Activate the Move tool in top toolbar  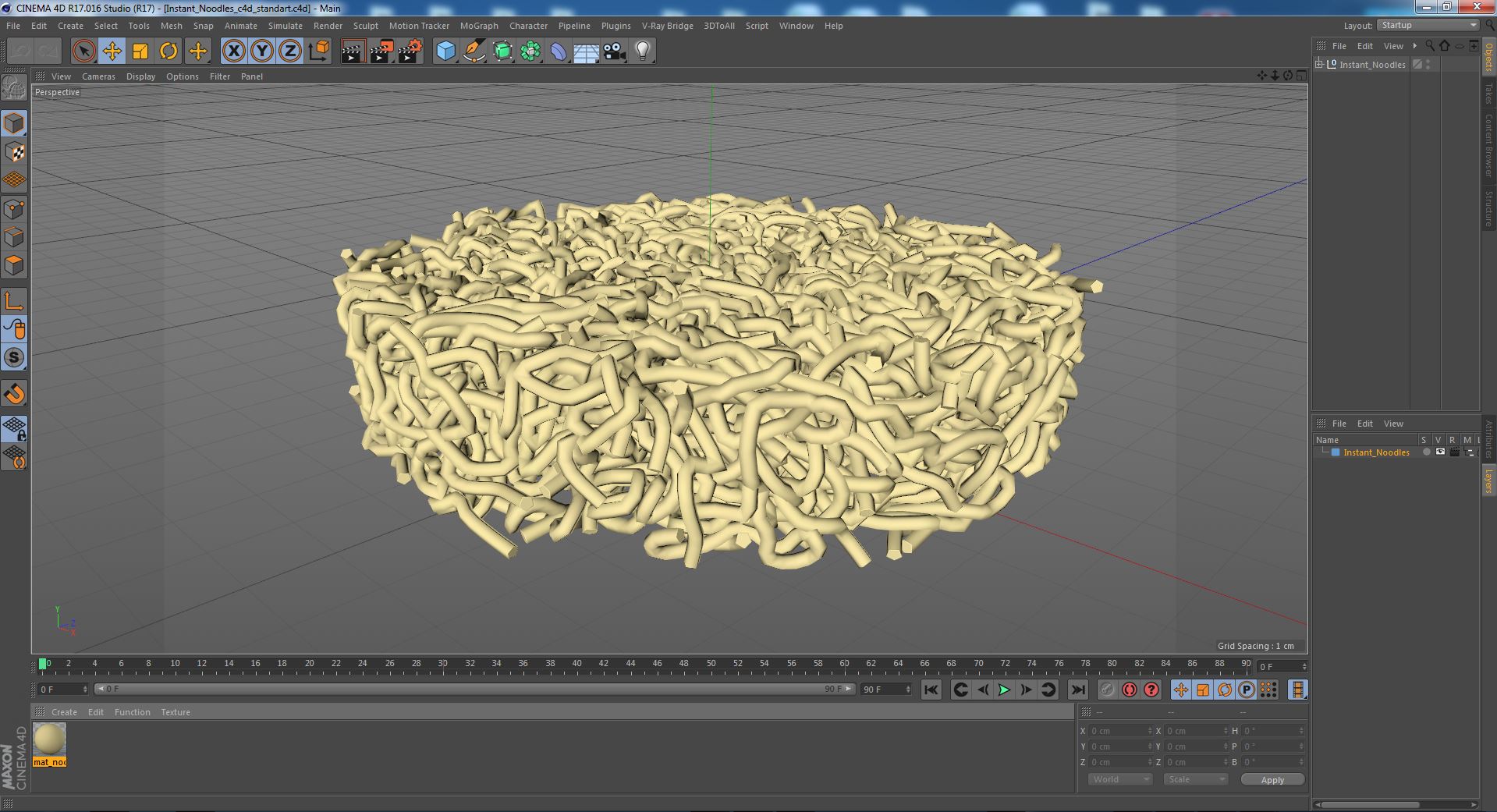(112, 51)
